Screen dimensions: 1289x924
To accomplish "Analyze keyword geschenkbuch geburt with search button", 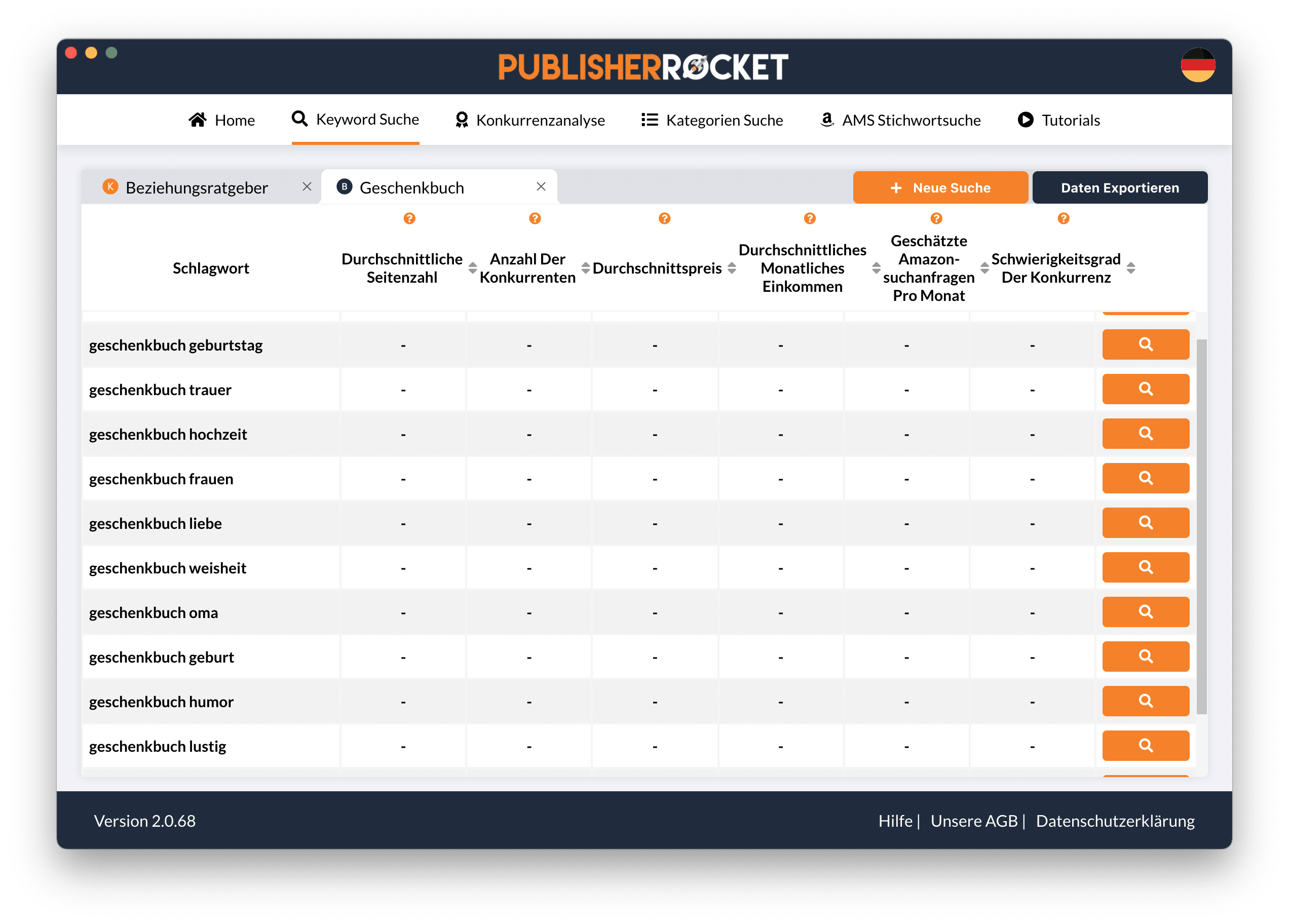I will [1145, 657].
